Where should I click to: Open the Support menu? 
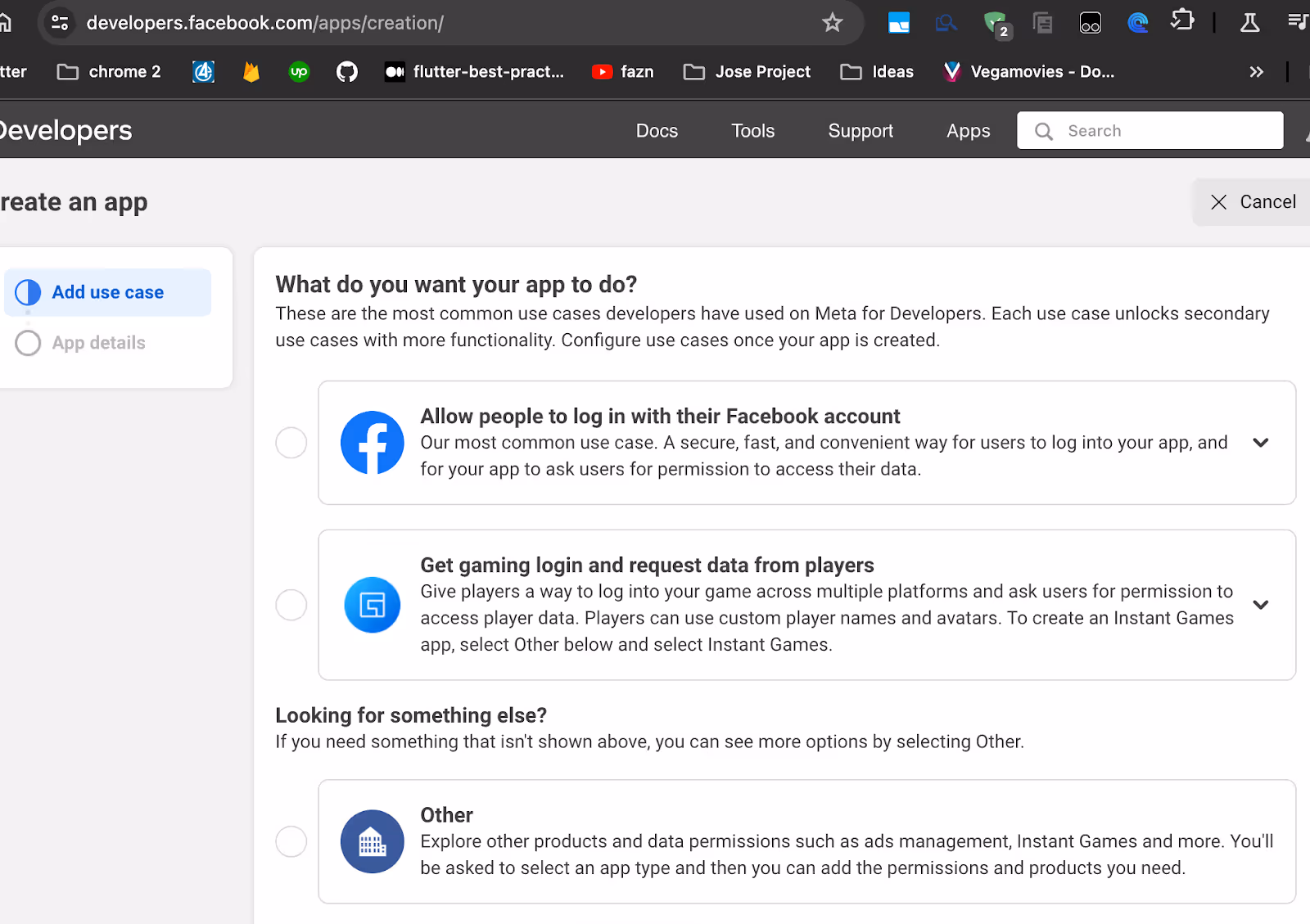click(861, 131)
